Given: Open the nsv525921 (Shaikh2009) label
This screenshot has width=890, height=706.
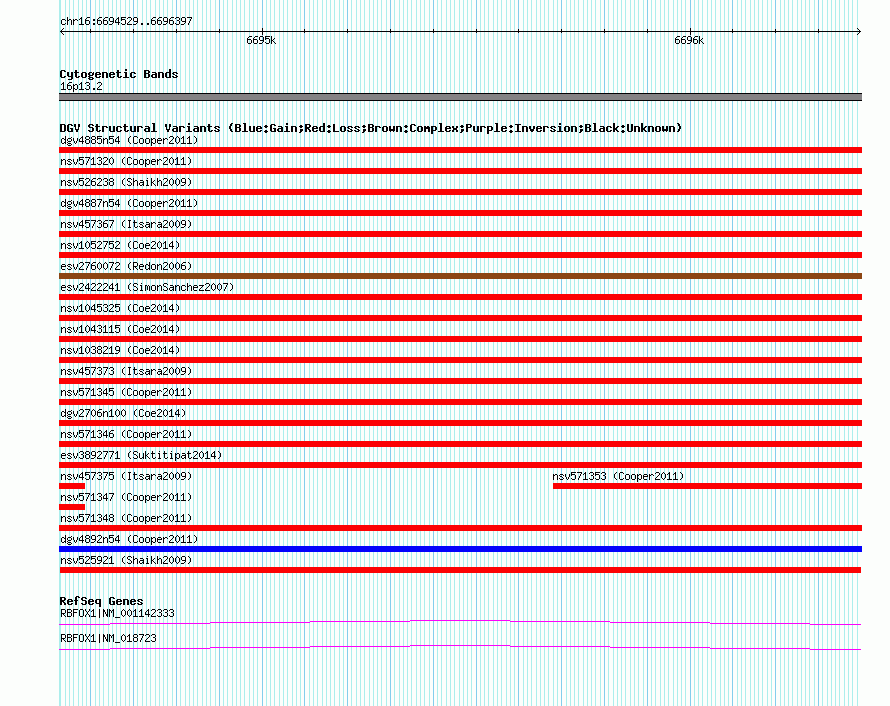Looking at the screenshot, I should click(x=126, y=560).
